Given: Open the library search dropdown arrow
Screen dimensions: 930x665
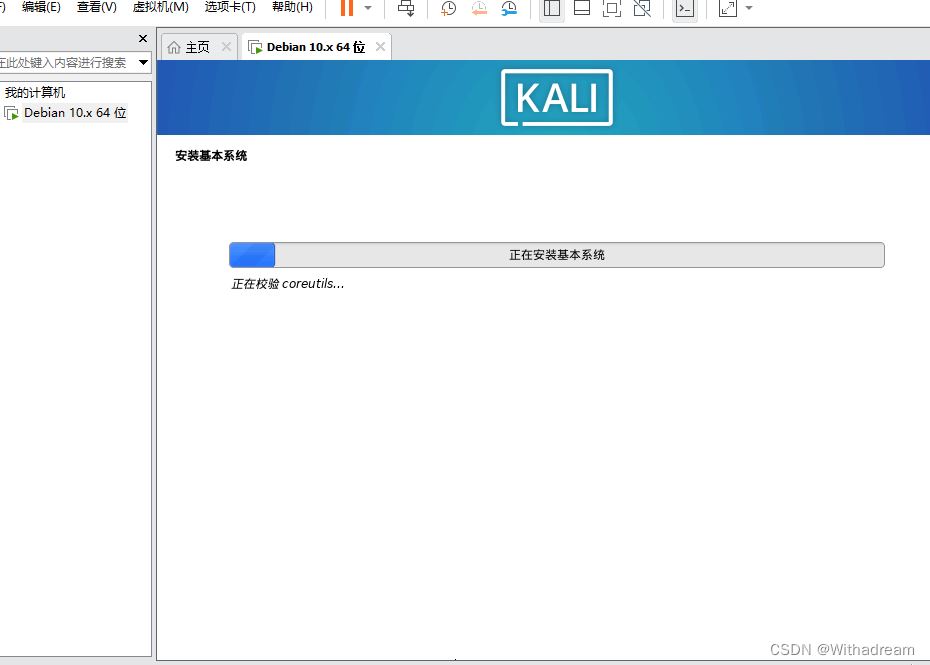Looking at the screenshot, I should coord(143,62).
